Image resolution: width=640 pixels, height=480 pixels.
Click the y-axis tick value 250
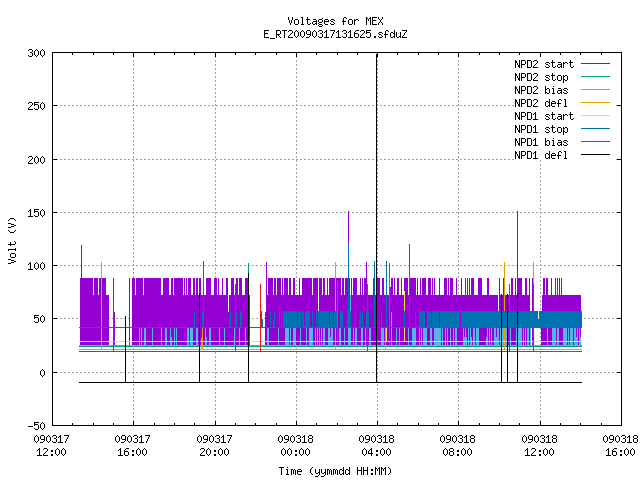tap(36, 106)
